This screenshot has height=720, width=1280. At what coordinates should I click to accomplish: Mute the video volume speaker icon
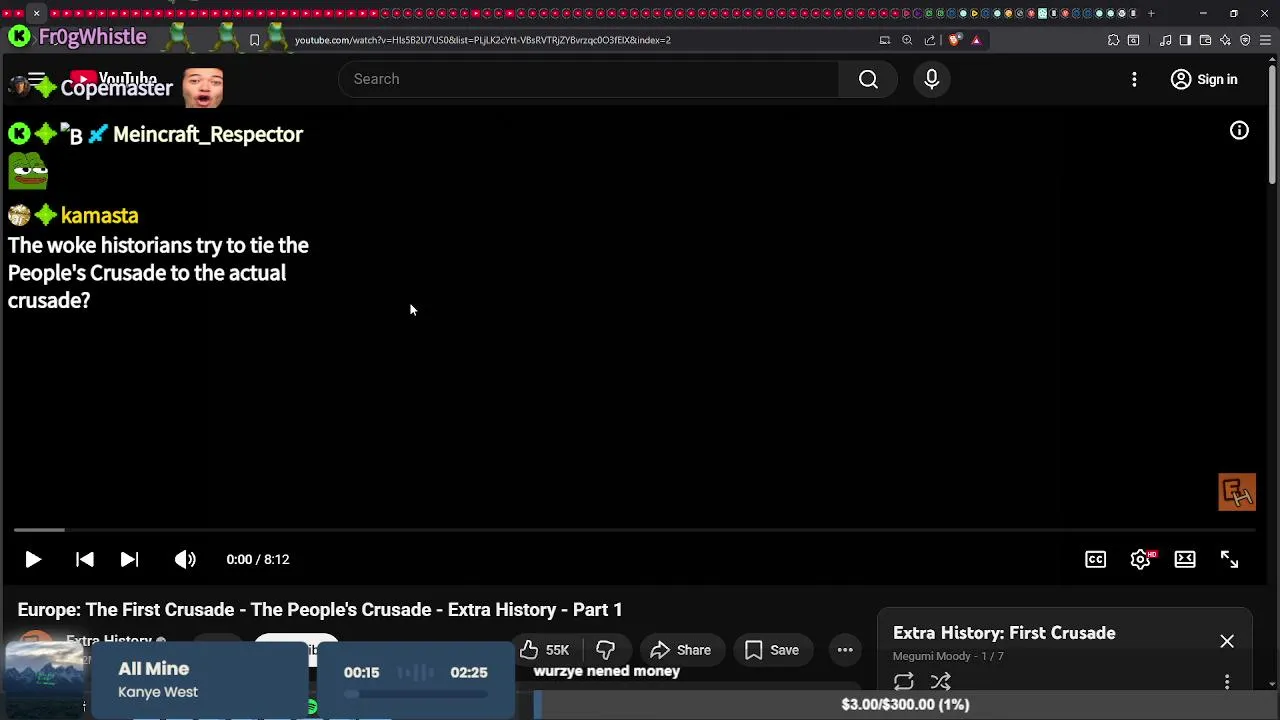tap(185, 559)
